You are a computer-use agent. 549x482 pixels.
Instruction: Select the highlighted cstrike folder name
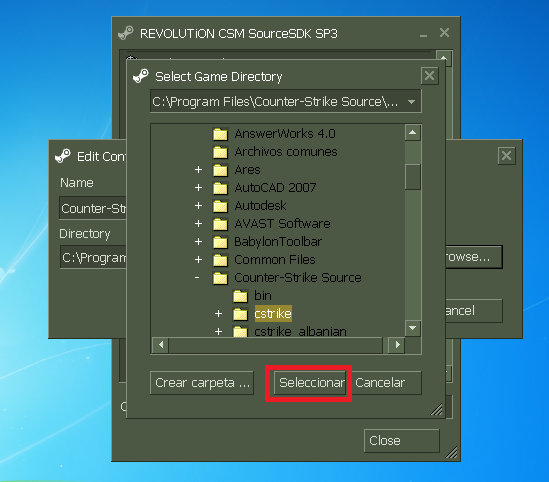point(273,314)
